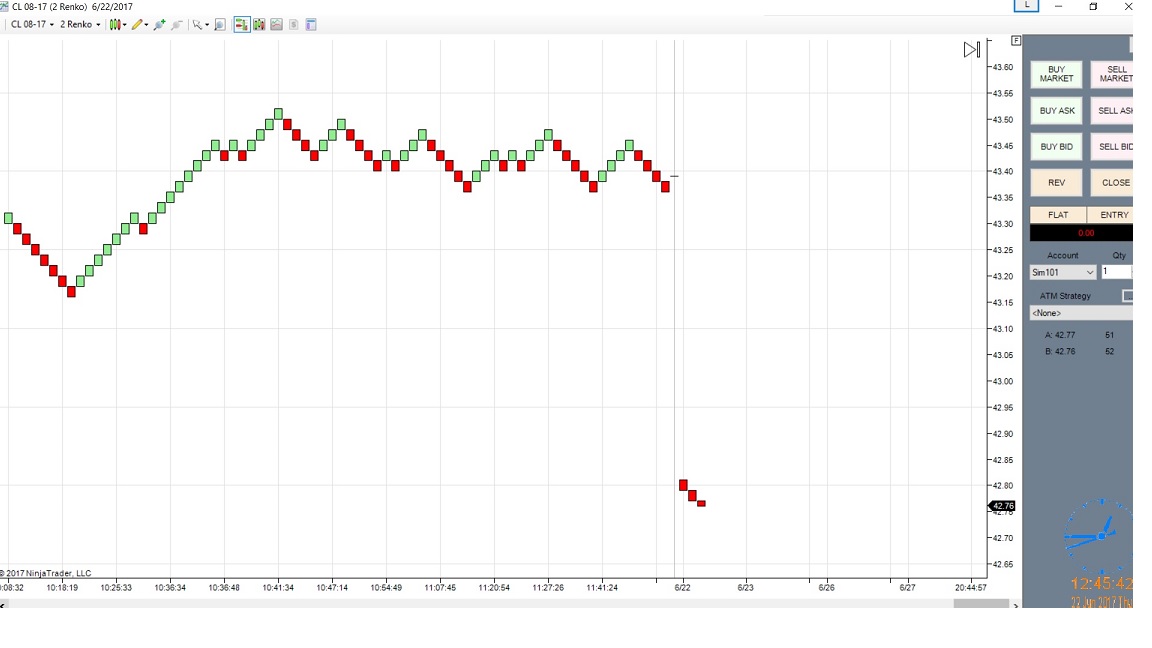Click the 42.76 current price marker
The height and width of the screenshot is (648, 1152).
(1002, 506)
